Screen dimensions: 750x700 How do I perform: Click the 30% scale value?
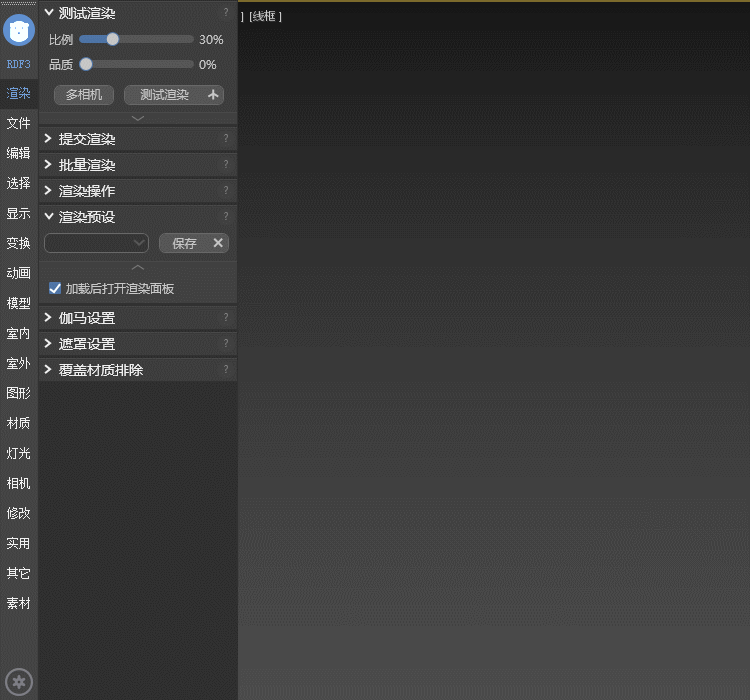point(211,39)
